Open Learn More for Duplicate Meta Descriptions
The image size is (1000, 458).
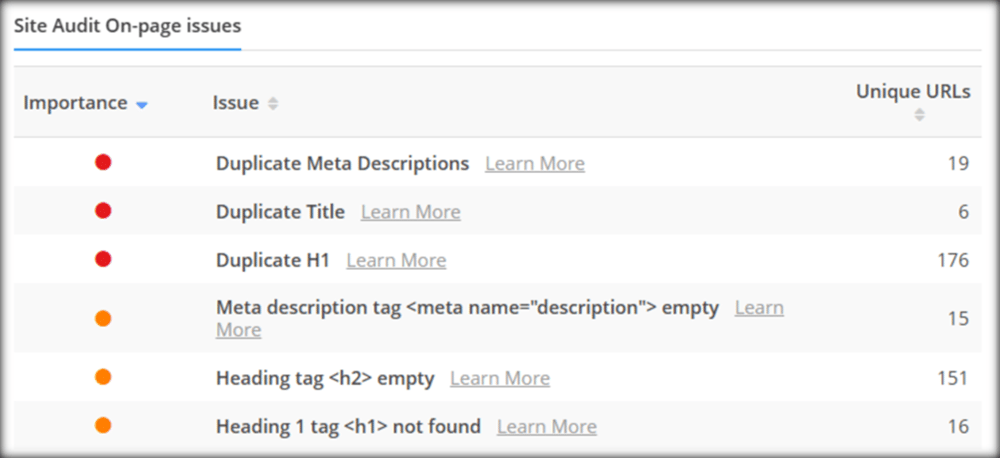534,164
